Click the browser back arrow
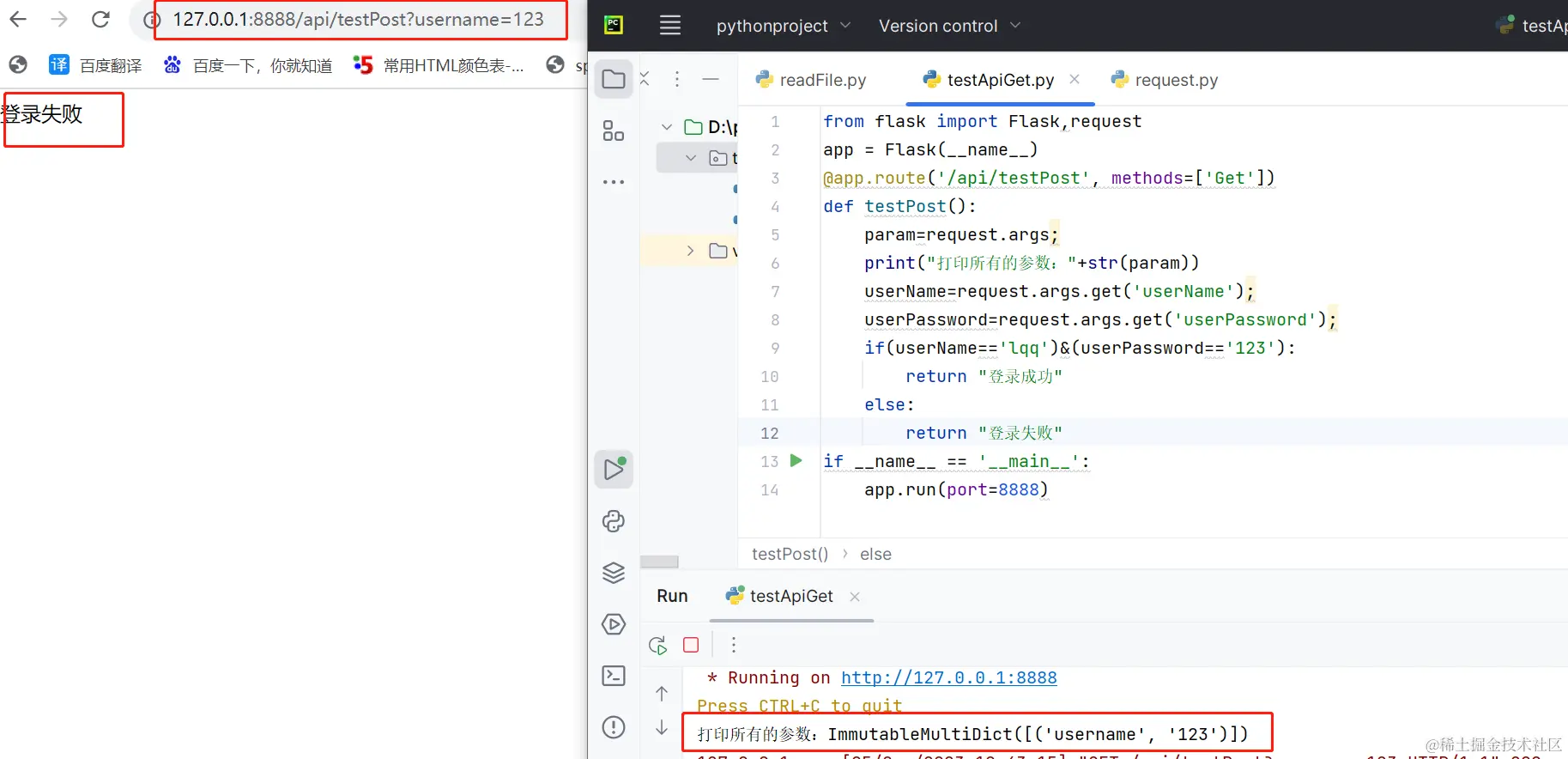Screen dimensions: 1568x759 tap(18, 19)
